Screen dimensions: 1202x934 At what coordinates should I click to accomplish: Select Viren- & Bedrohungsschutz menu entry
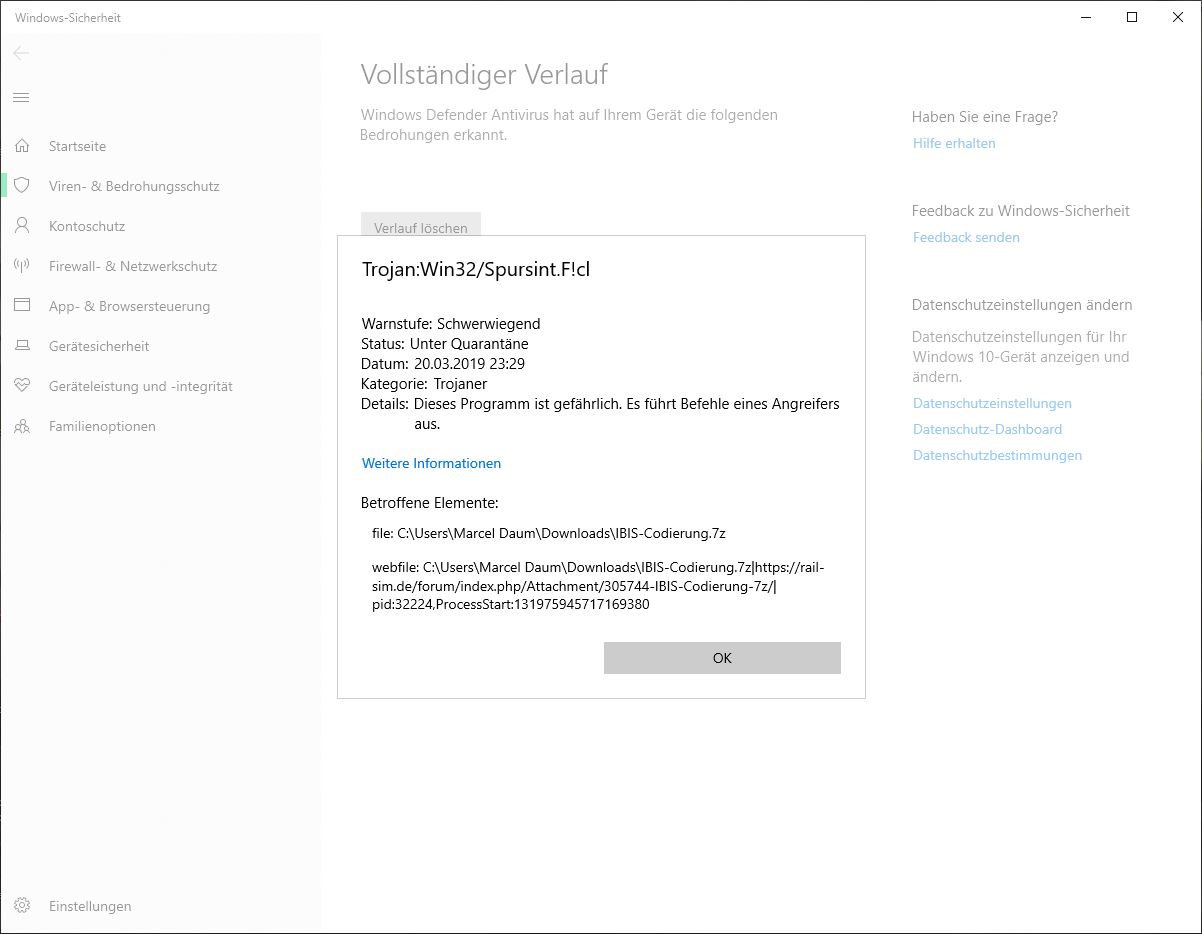(134, 186)
